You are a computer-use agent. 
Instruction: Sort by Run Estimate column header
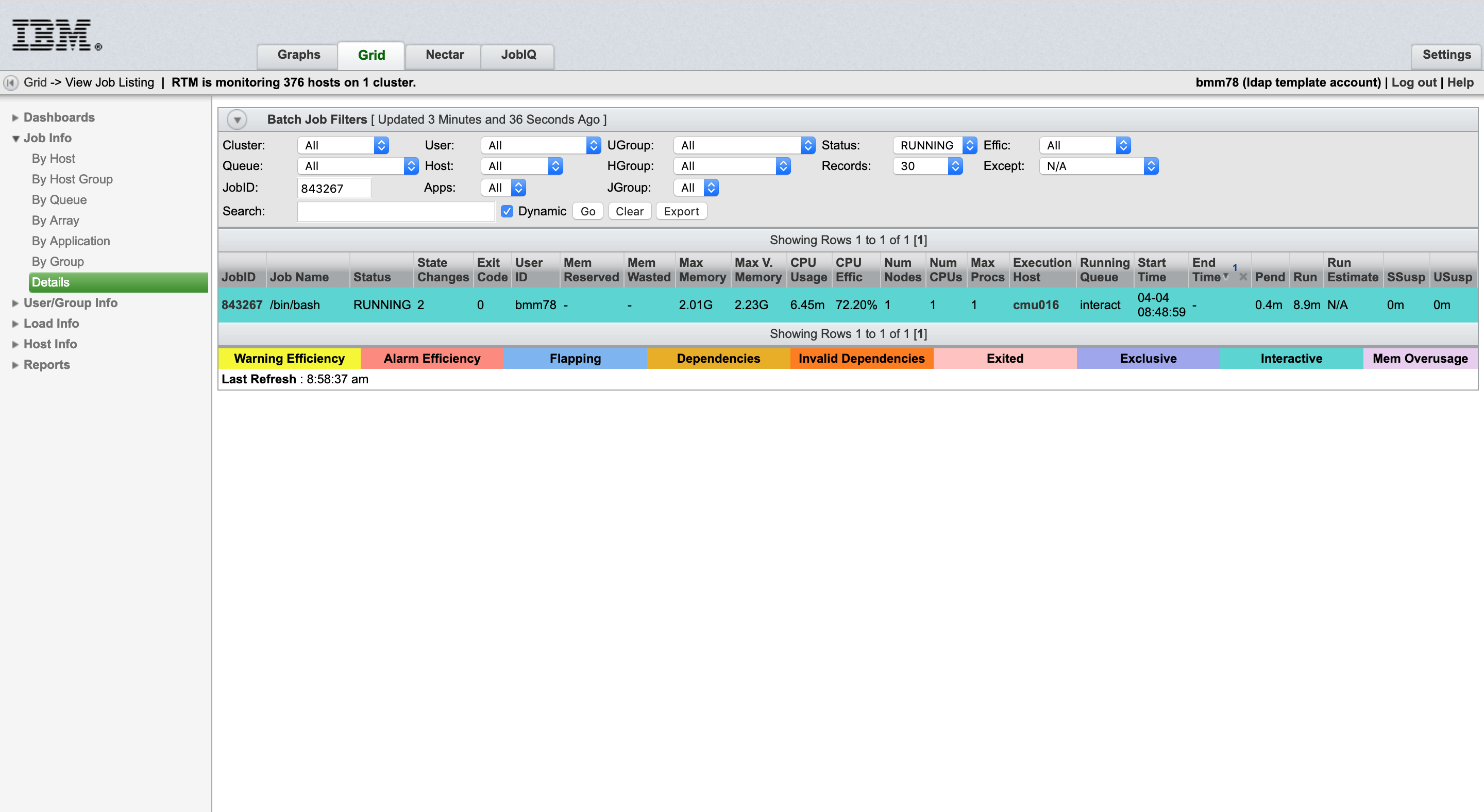point(1352,269)
